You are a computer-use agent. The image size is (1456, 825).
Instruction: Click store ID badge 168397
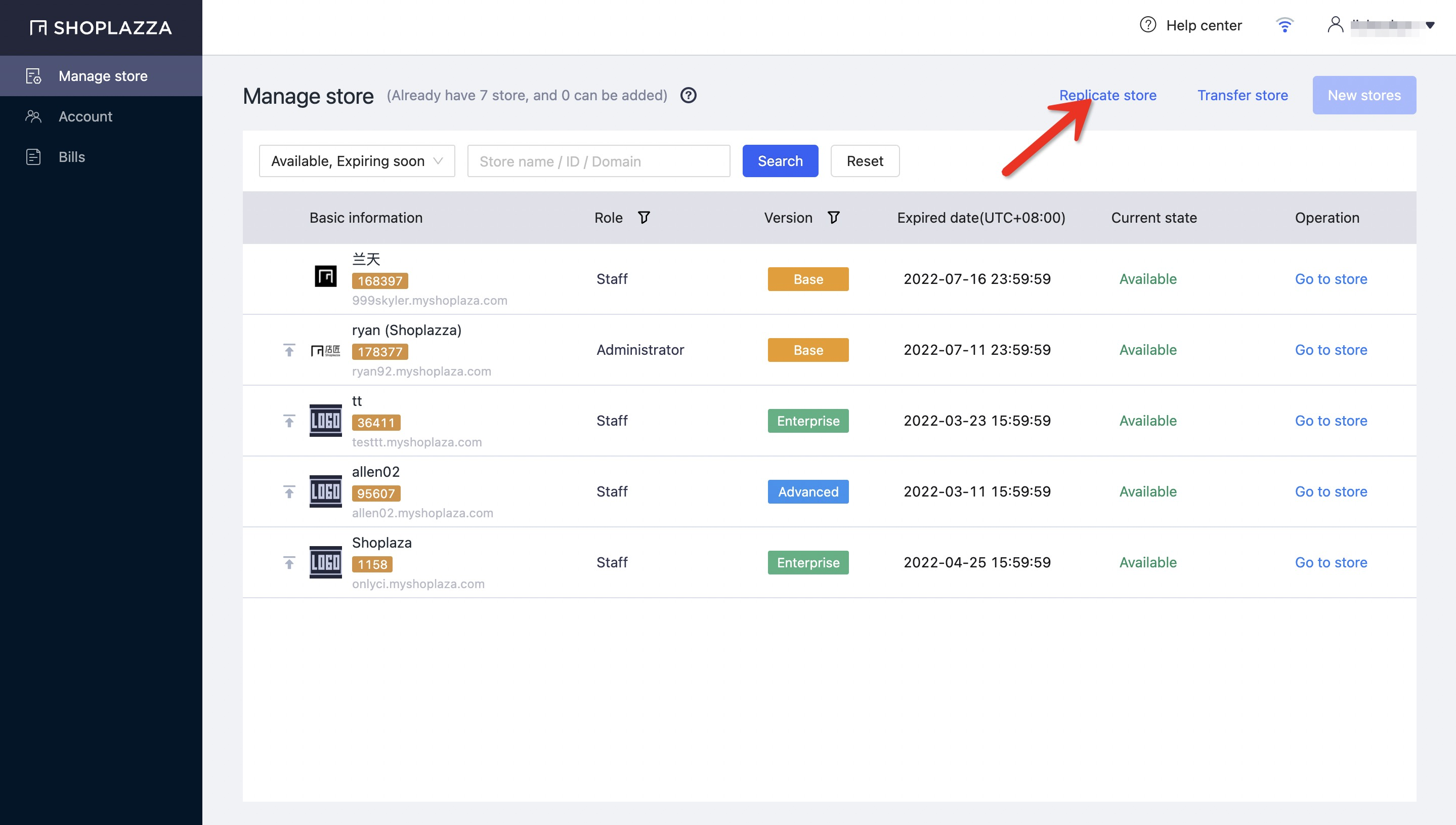(x=380, y=281)
